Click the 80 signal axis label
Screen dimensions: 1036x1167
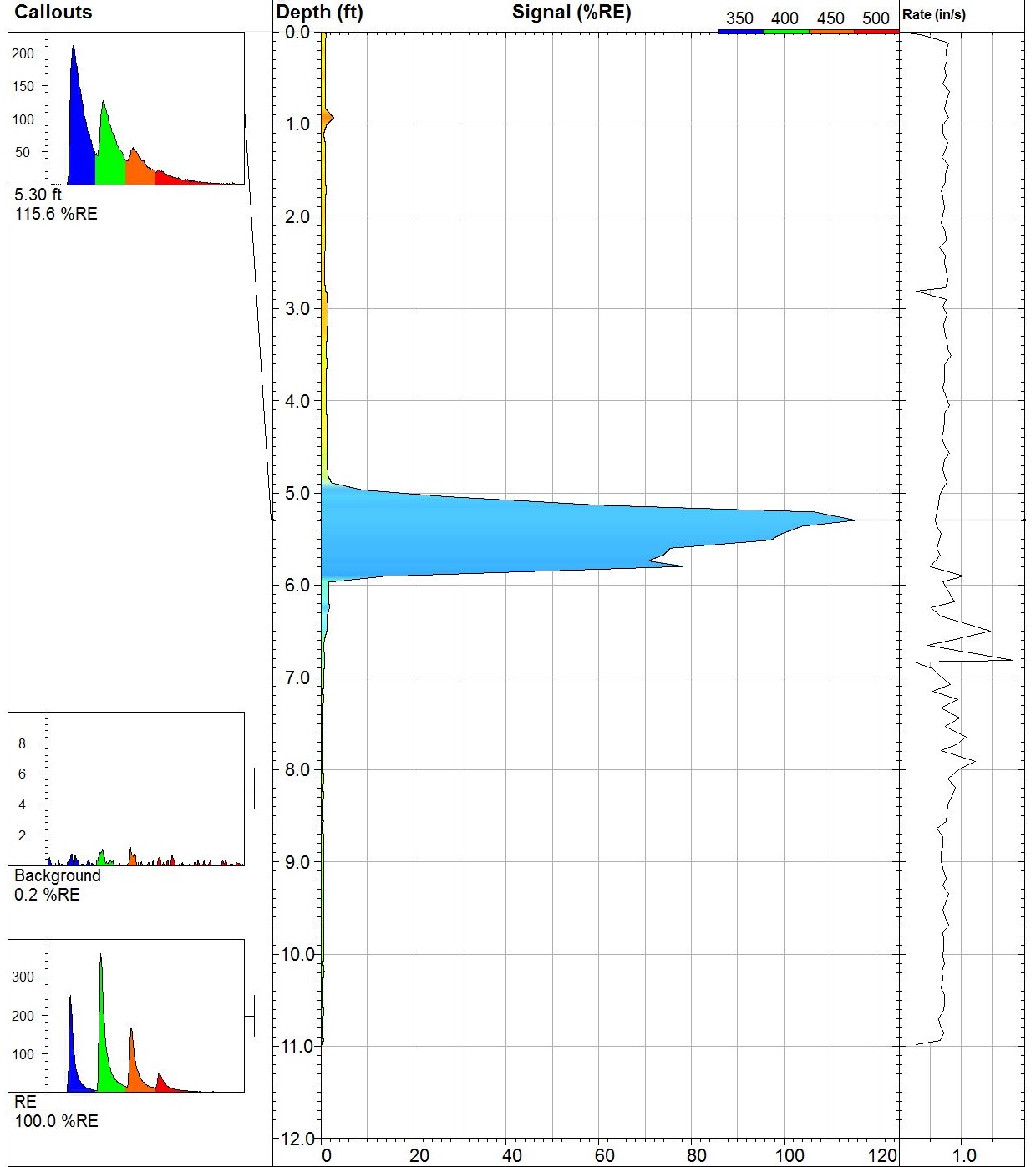[x=696, y=1156]
